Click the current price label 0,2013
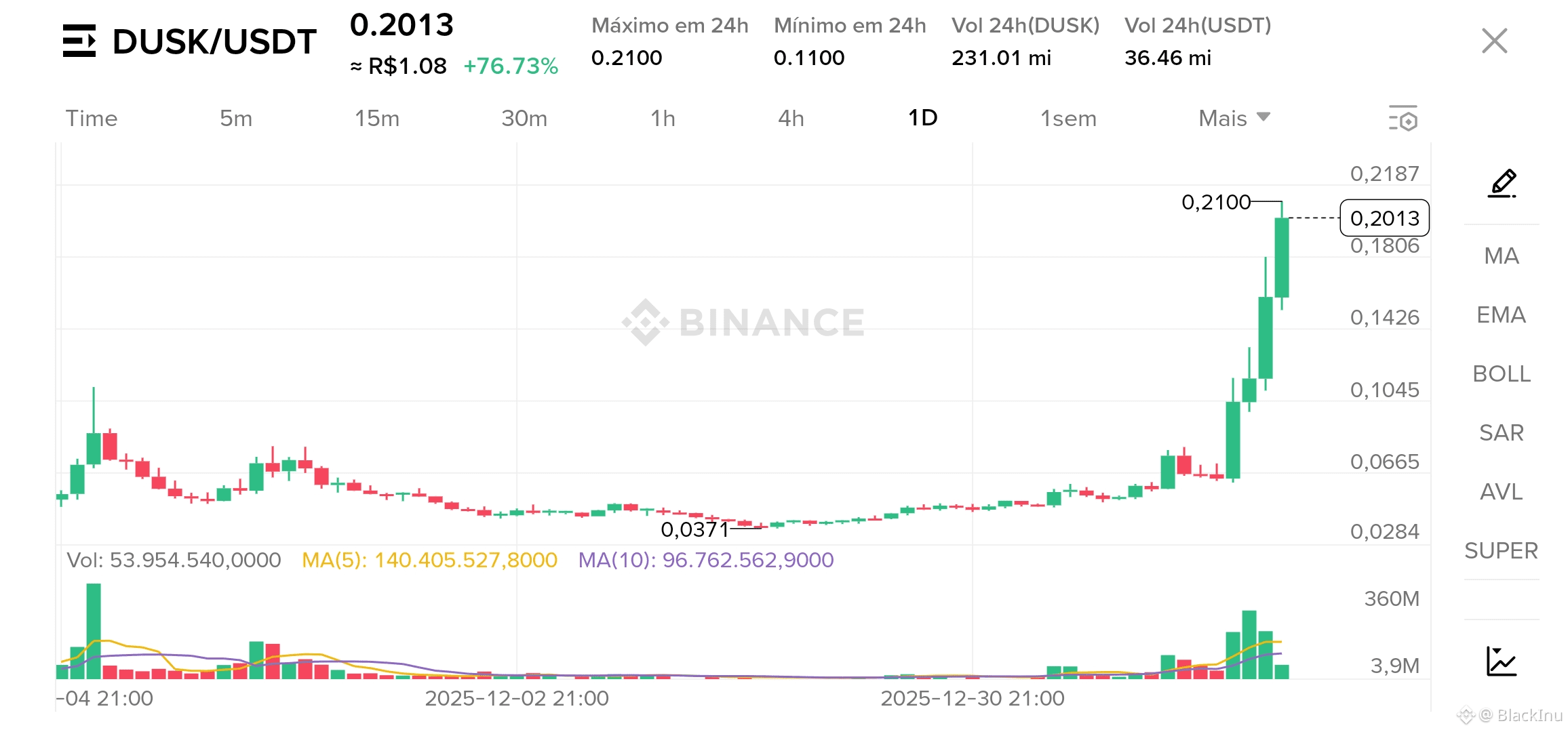The width and height of the screenshot is (1568, 732). click(1384, 218)
